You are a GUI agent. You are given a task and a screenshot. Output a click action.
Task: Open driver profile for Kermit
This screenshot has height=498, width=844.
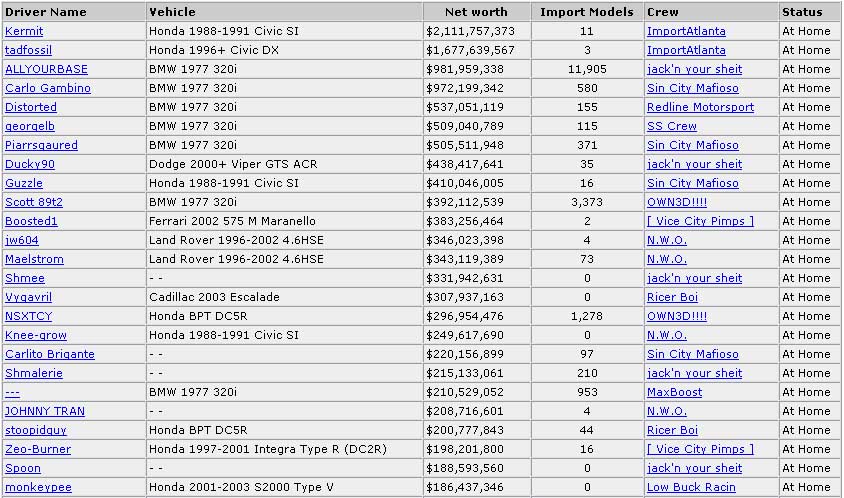coord(24,31)
